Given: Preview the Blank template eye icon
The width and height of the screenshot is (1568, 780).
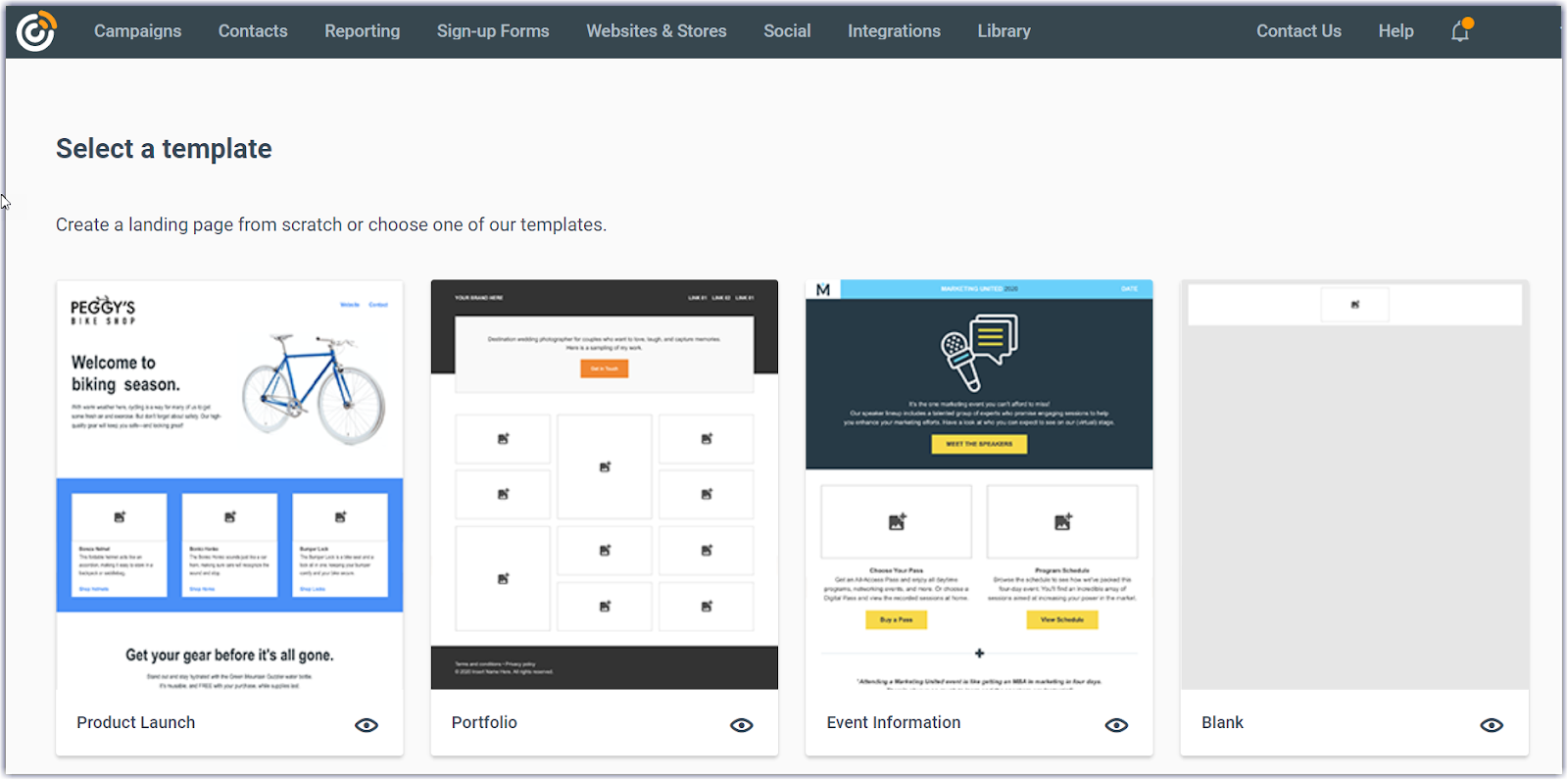Looking at the screenshot, I should 1492,725.
